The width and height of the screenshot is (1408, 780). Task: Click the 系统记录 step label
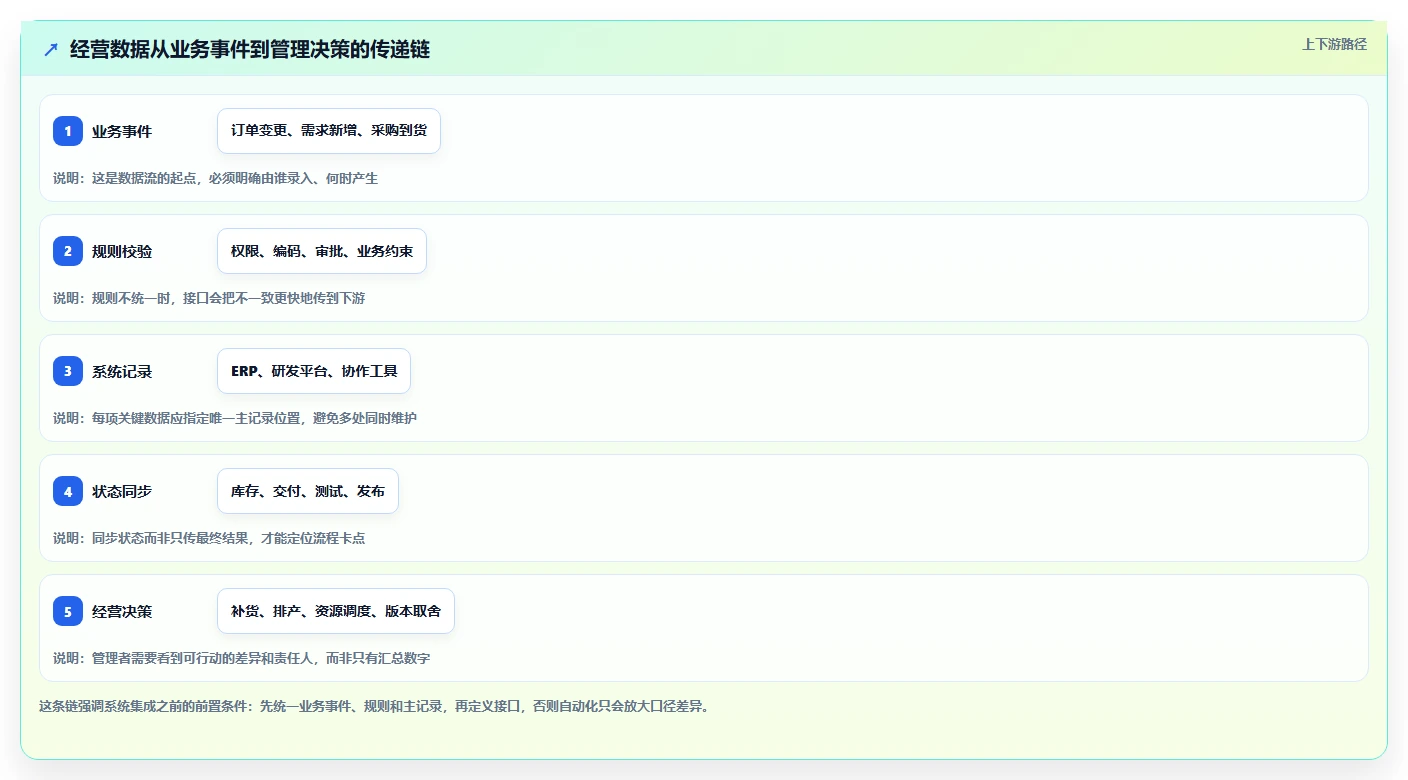(x=122, y=371)
